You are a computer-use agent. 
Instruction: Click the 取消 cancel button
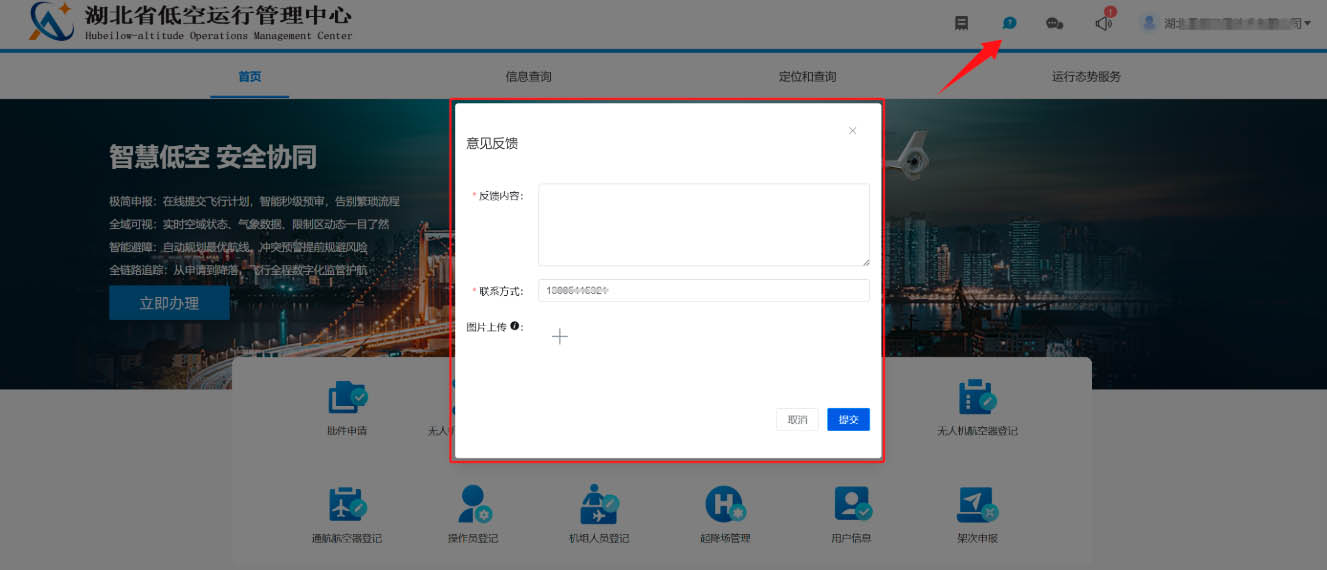coord(797,420)
